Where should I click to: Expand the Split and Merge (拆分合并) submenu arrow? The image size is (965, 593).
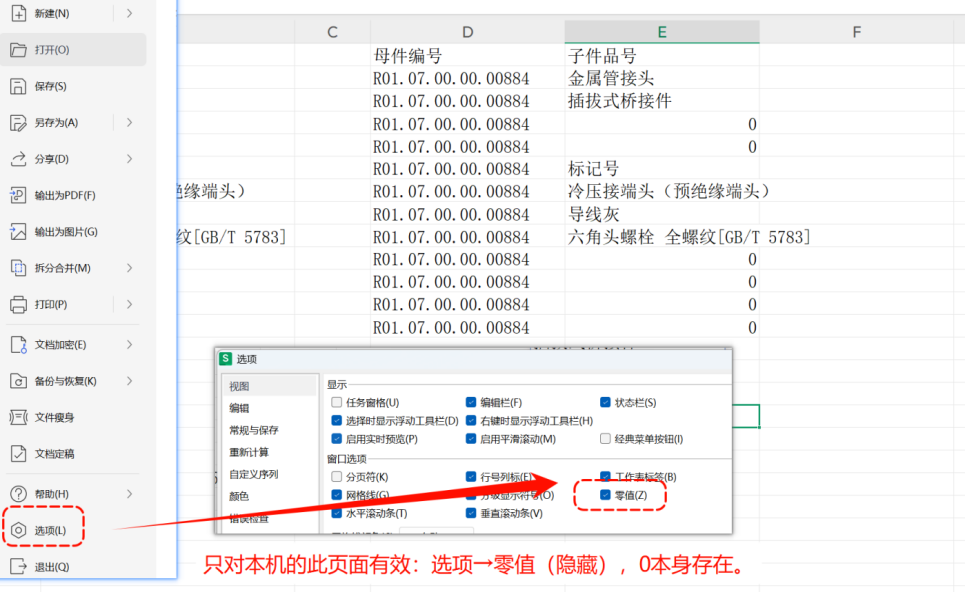129,268
